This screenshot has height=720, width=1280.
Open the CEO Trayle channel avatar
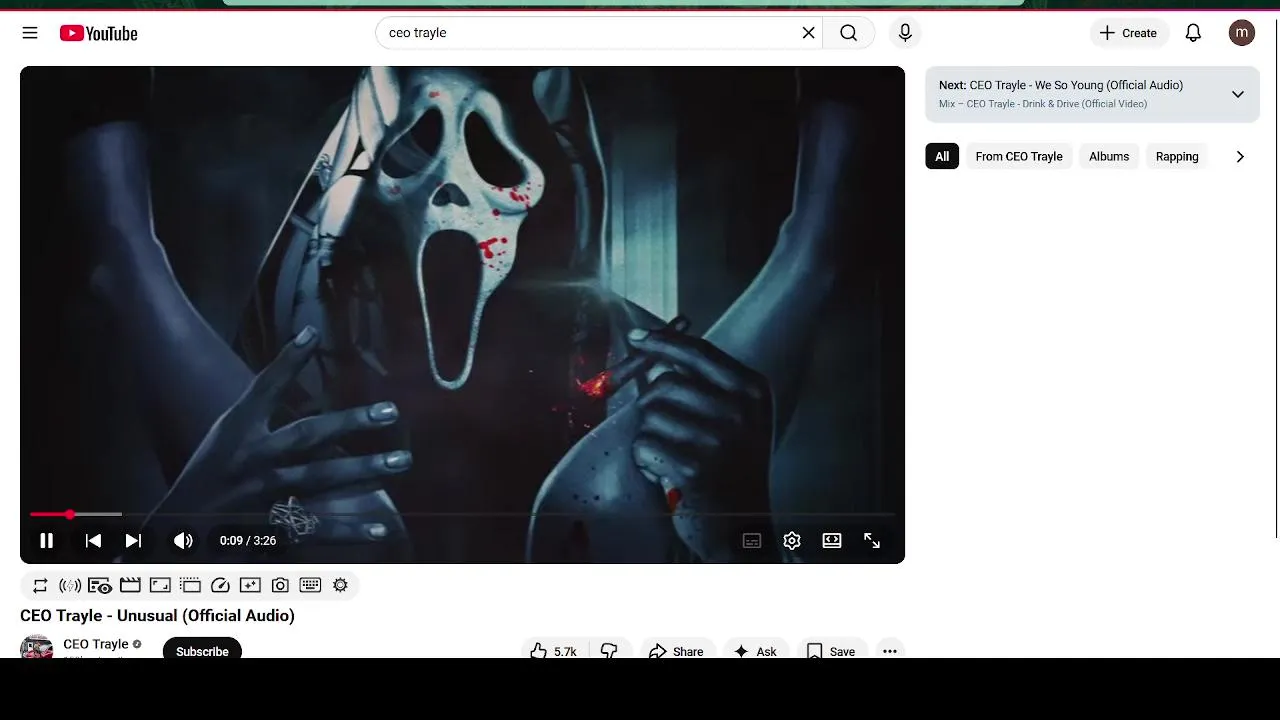37,647
